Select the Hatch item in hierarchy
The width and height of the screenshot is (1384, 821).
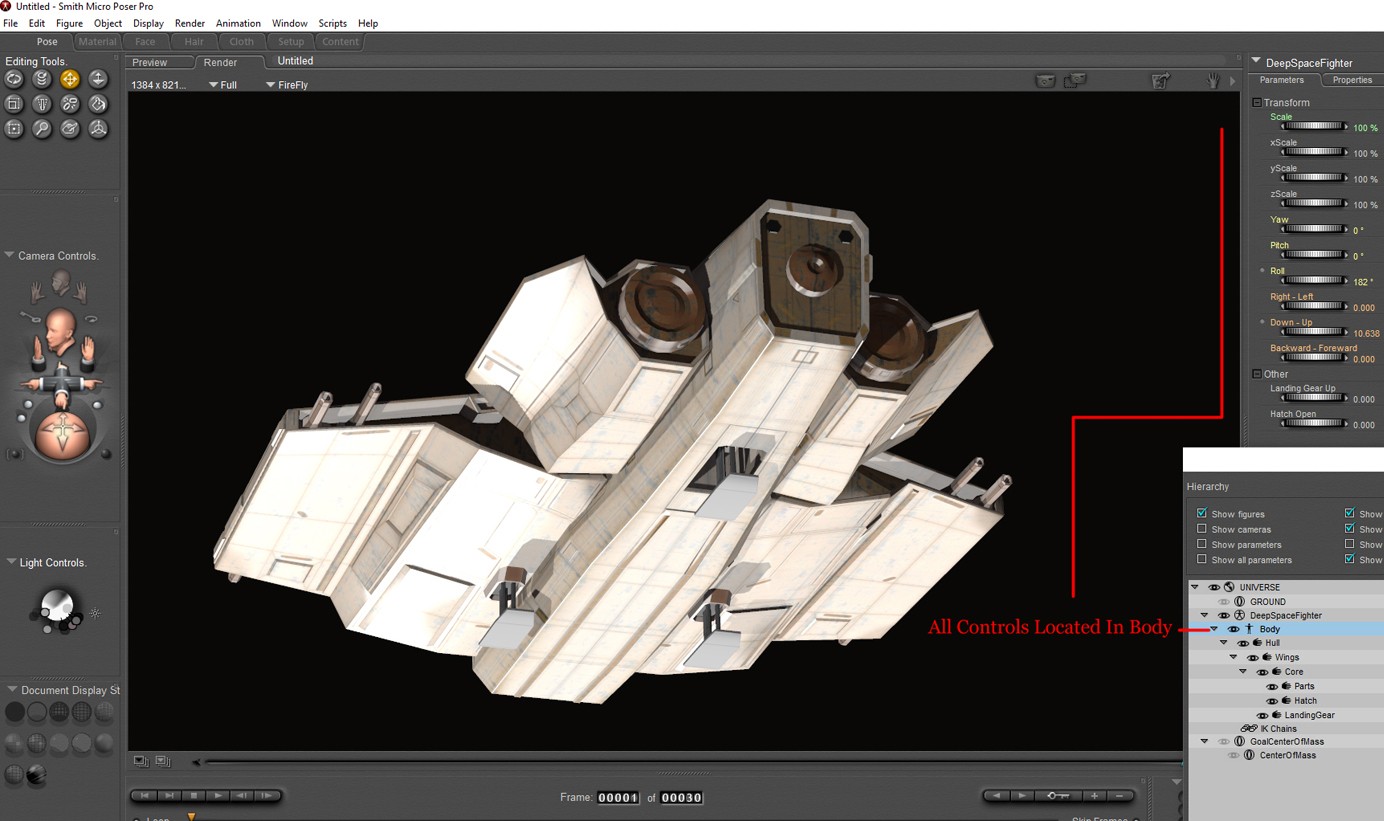coord(1306,701)
